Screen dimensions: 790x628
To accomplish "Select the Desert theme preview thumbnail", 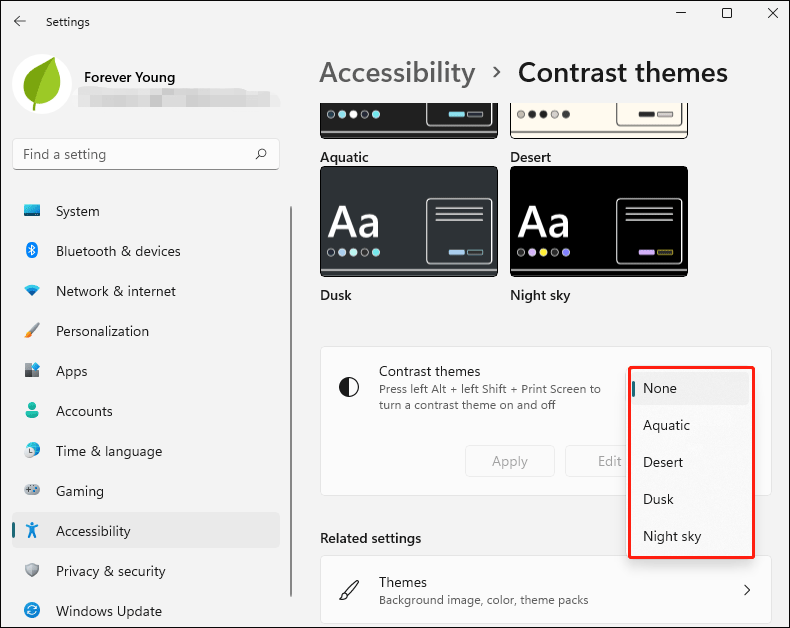I will (599, 121).
